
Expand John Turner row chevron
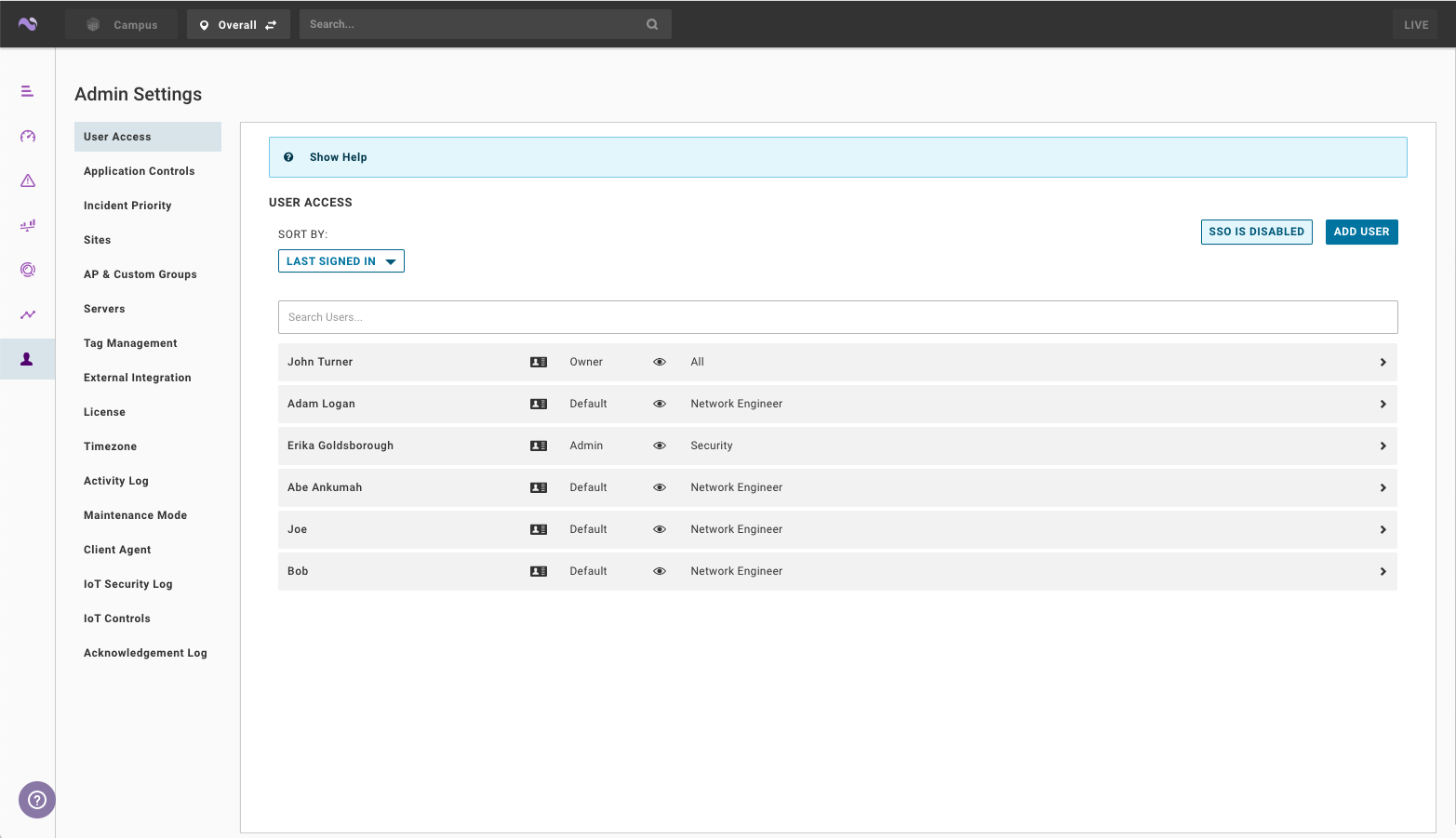pyautogui.click(x=1383, y=362)
